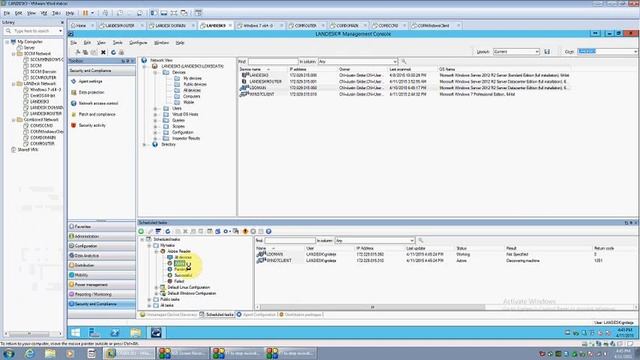Select the WIN07CLIENT row in device list
The image size is (640, 360).
click(404, 94)
